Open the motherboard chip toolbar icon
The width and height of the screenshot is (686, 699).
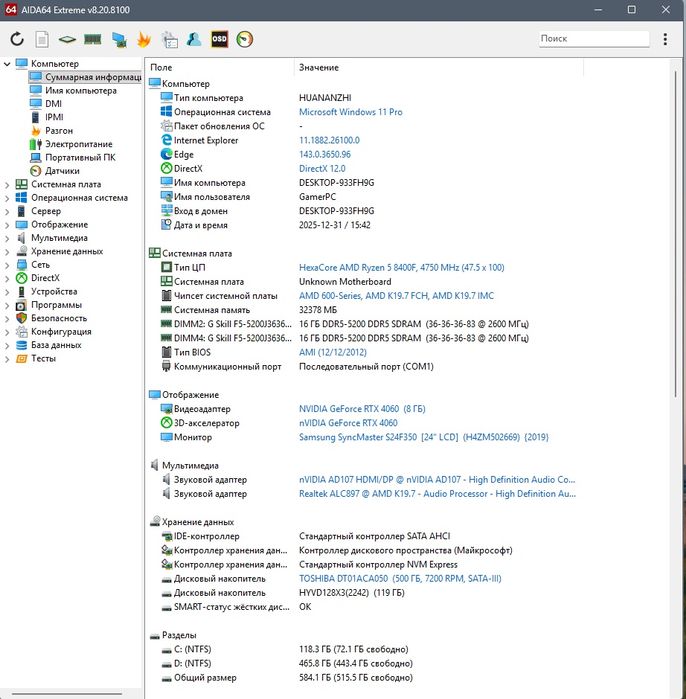click(67, 39)
